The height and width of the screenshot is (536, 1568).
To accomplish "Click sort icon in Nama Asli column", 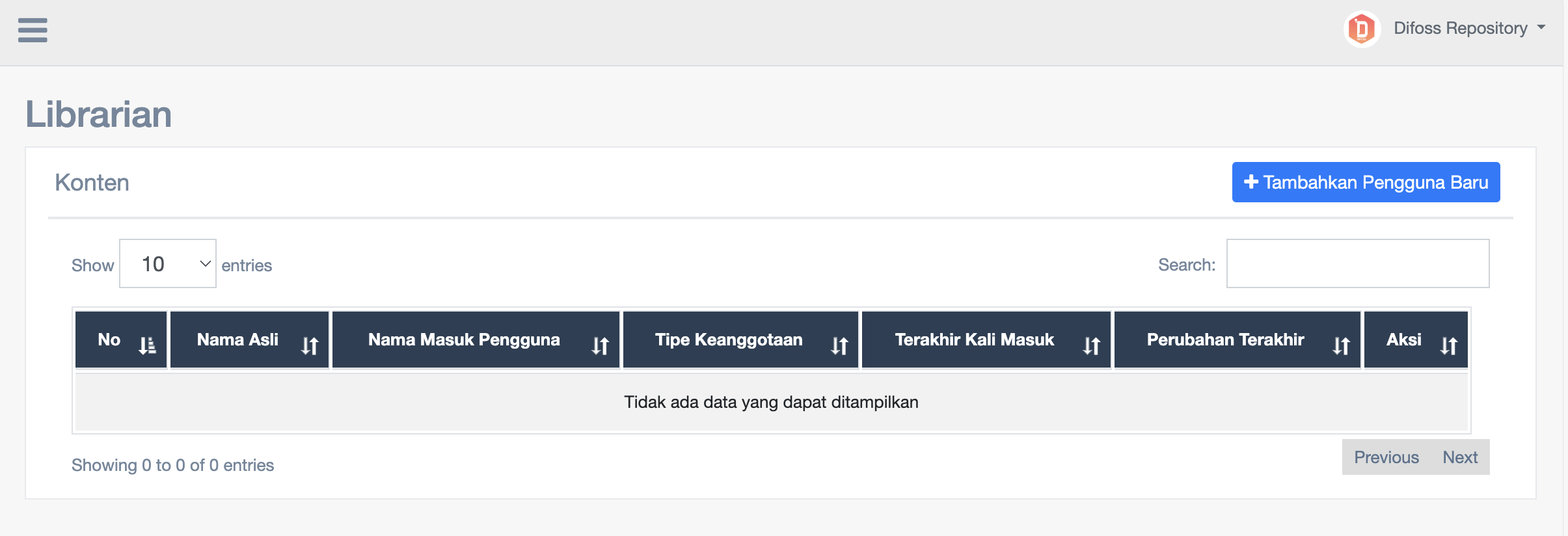I will (x=310, y=345).
